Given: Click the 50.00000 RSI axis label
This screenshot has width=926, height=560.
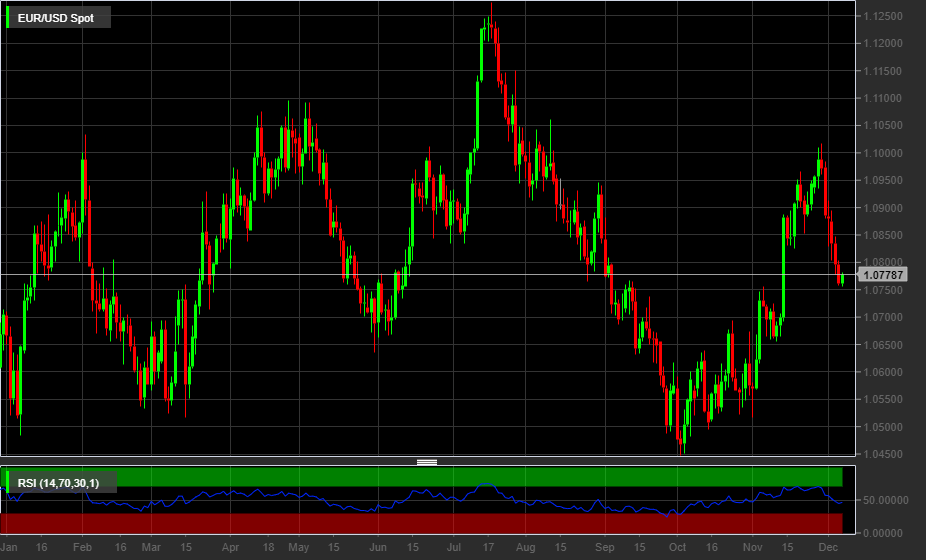Looking at the screenshot, I should click(887, 500).
